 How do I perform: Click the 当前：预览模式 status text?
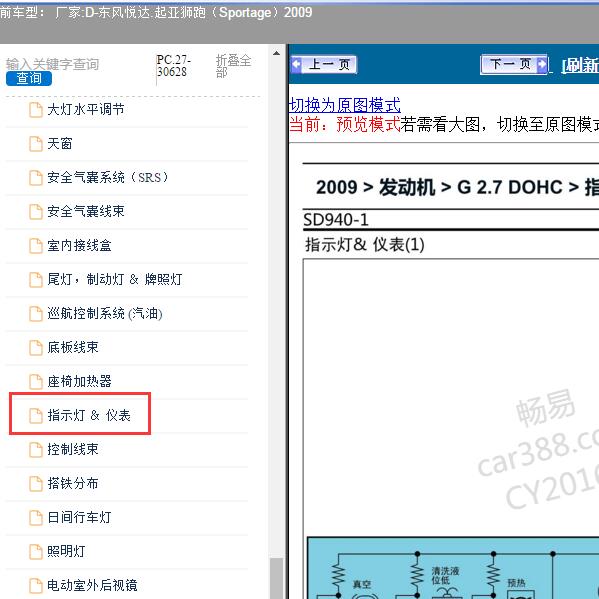(x=345, y=124)
